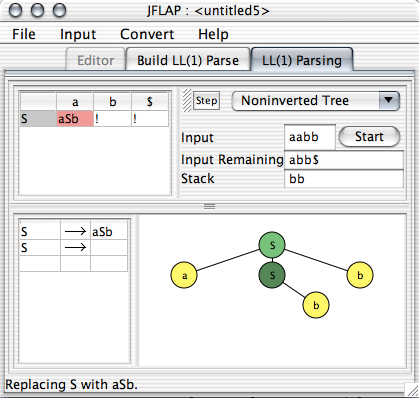Click the column header a in parse table
Screen dimensions: 419x398
(x=75, y=102)
